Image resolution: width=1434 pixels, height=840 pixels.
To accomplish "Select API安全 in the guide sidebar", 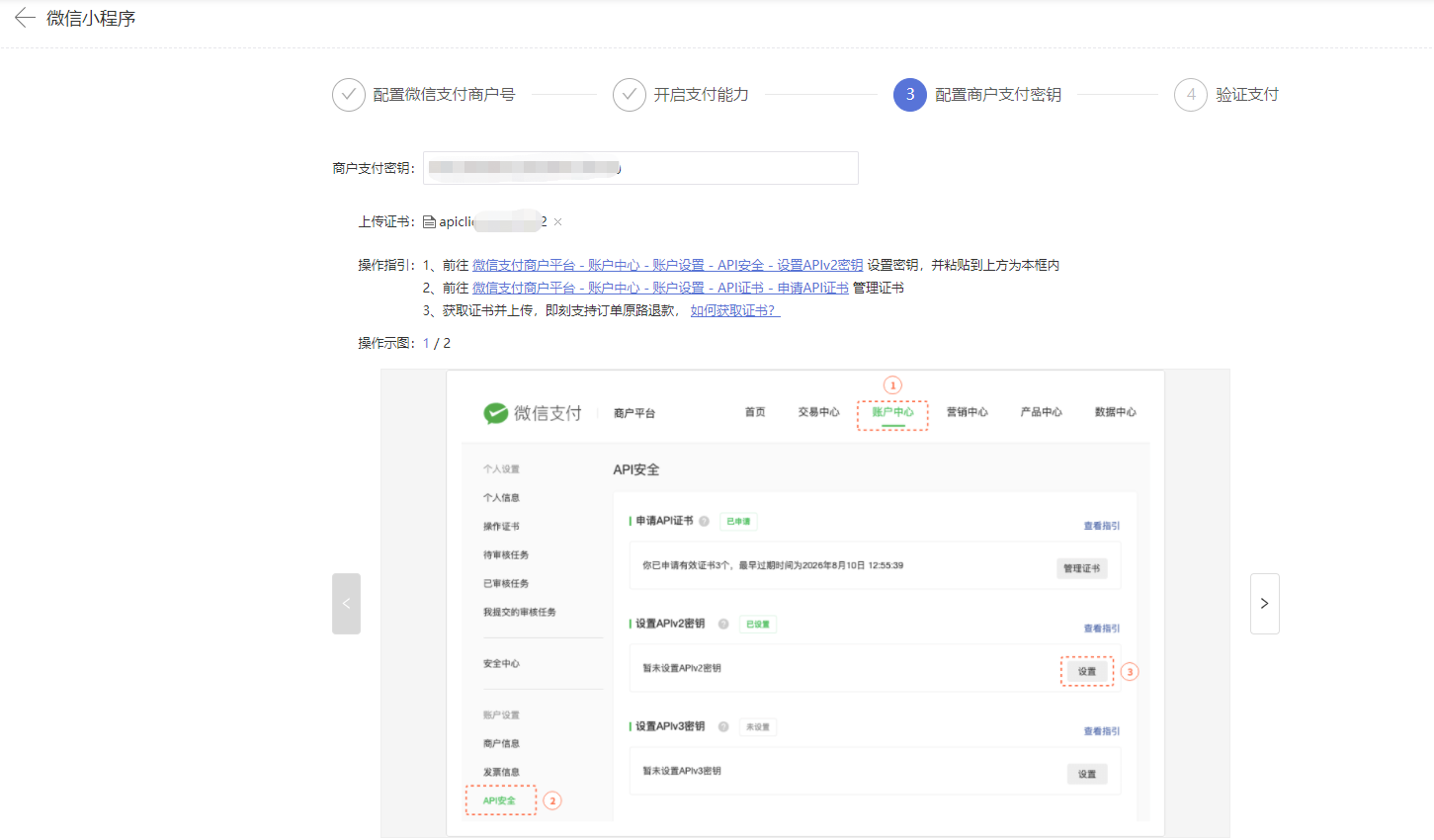I will 500,800.
